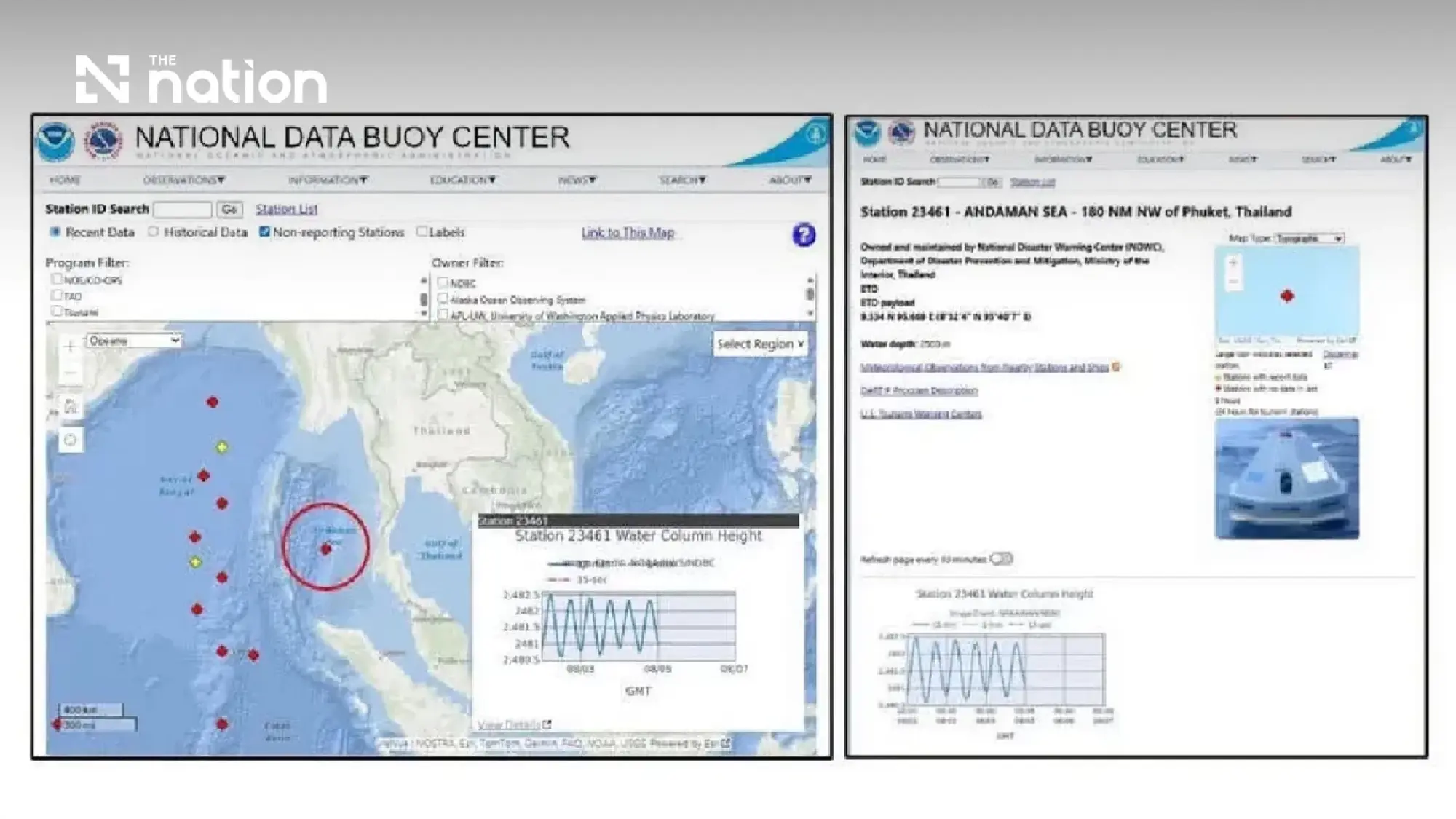The image size is (1456, 819).
Task: Open the Oceans basemap dropdown on the map
Action: pos(134,340)
